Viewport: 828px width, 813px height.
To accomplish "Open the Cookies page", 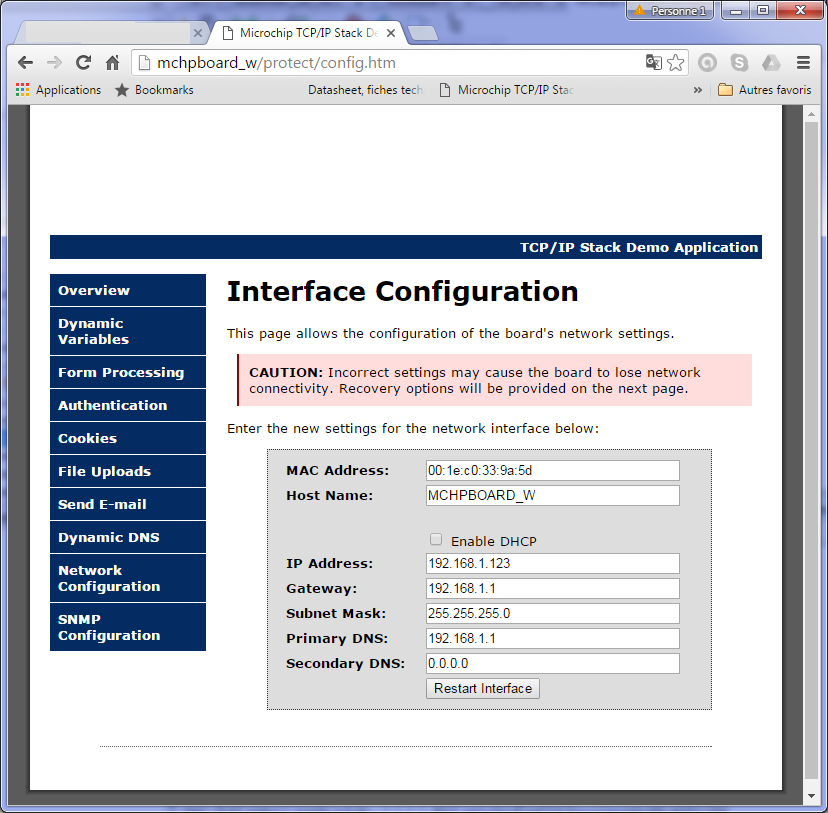I will tap(128, 438).
